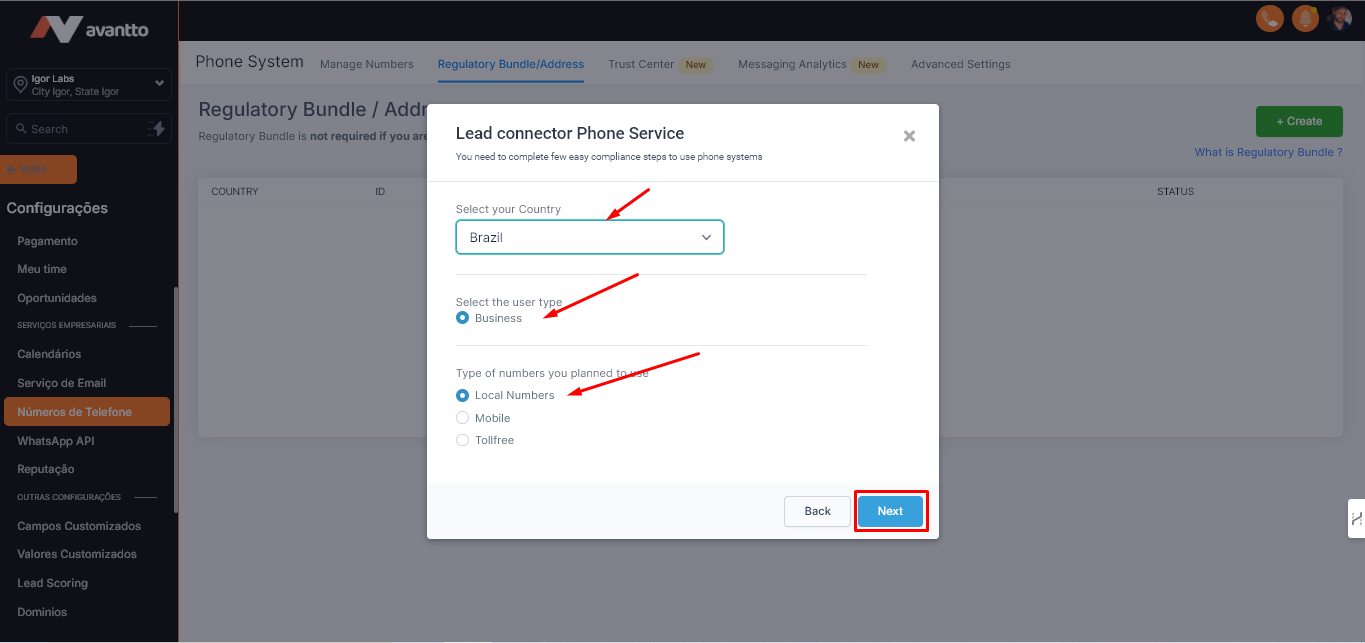The width and height of the screenshot is (1365, 643).
Task: Expand the Igor Labs account switcher
Action: pyautogui.click(x=159, y=84)
